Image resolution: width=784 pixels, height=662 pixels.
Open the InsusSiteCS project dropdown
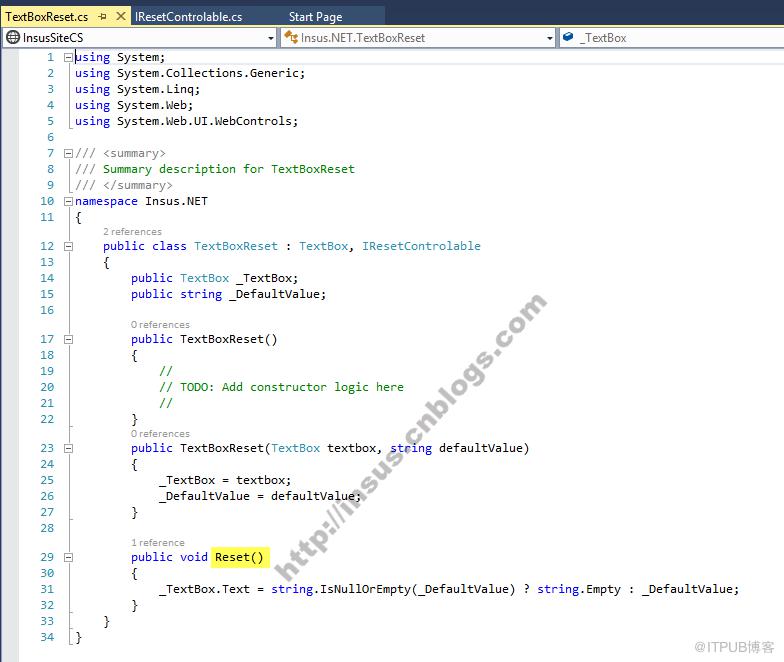(x=140, y=38)
